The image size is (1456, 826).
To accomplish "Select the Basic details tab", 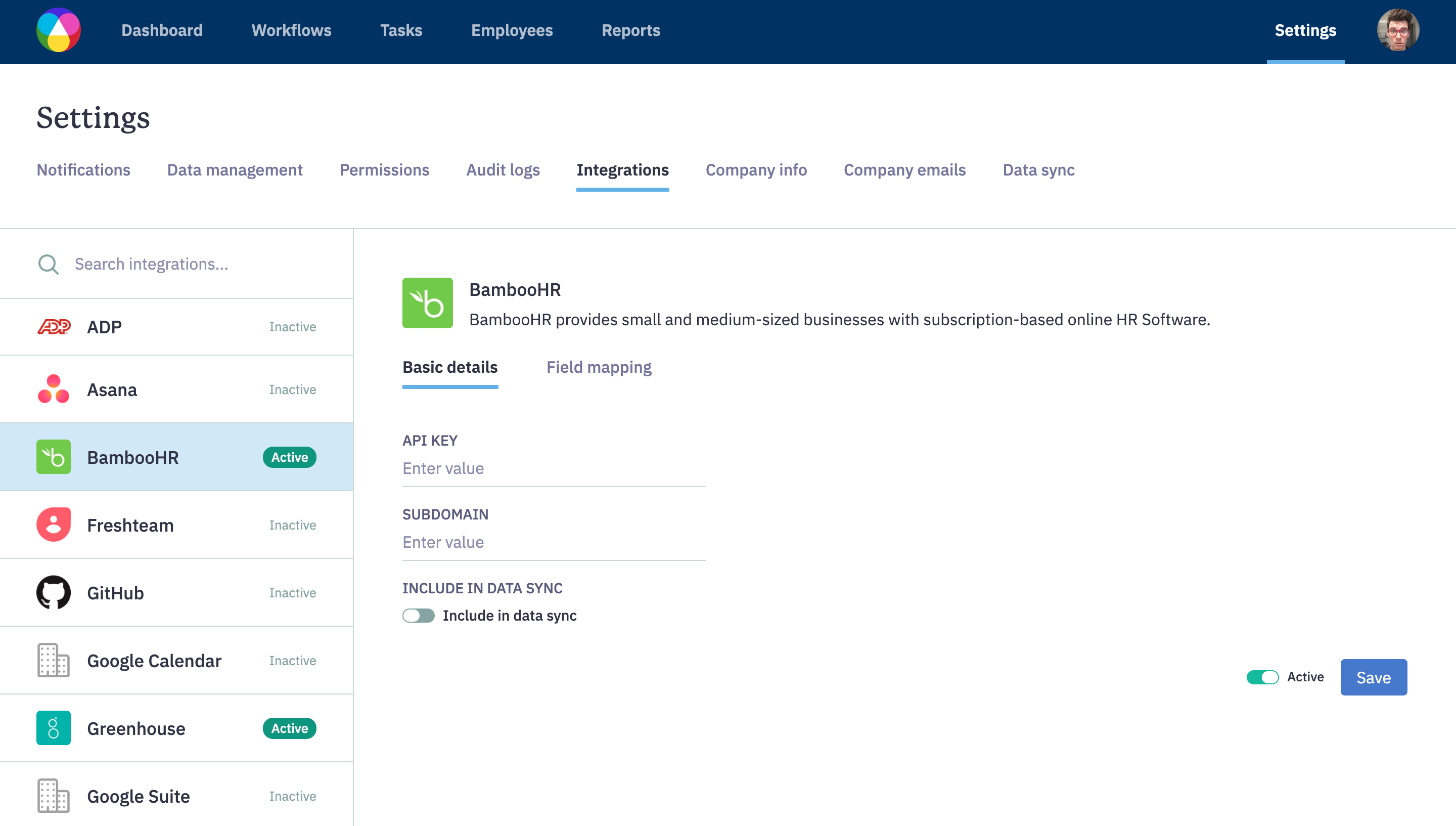I will pos(450,367).
